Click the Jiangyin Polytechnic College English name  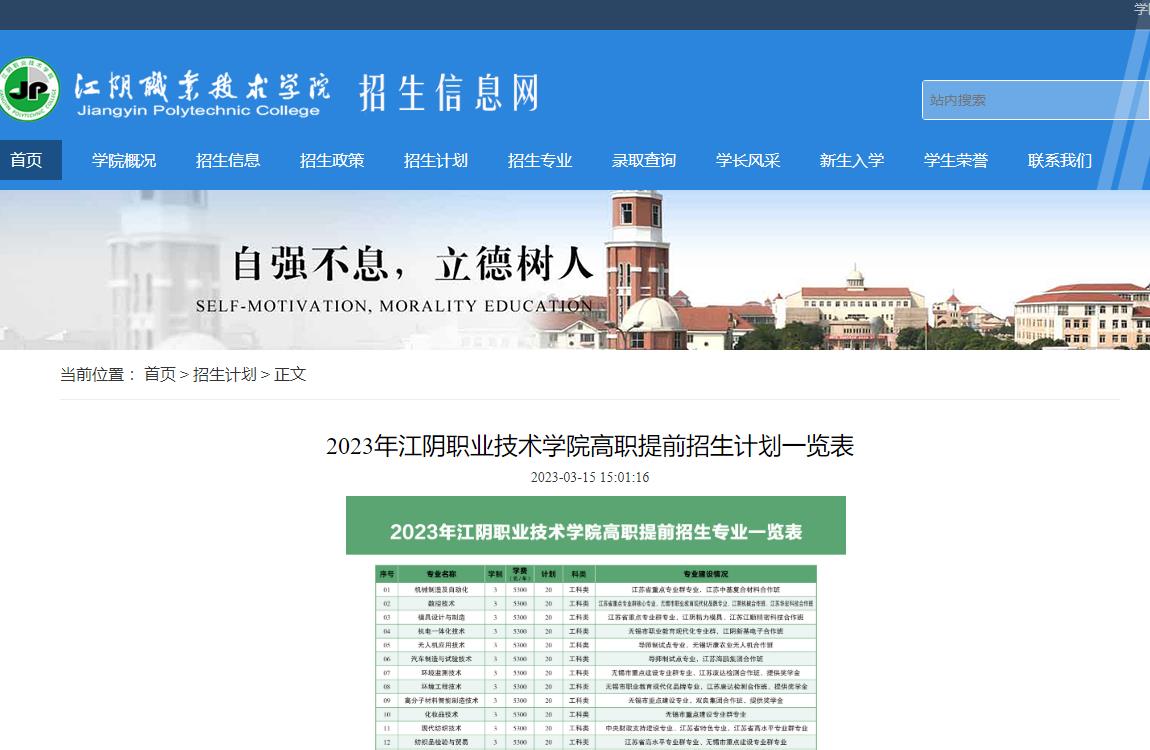(x=199, y=111)
